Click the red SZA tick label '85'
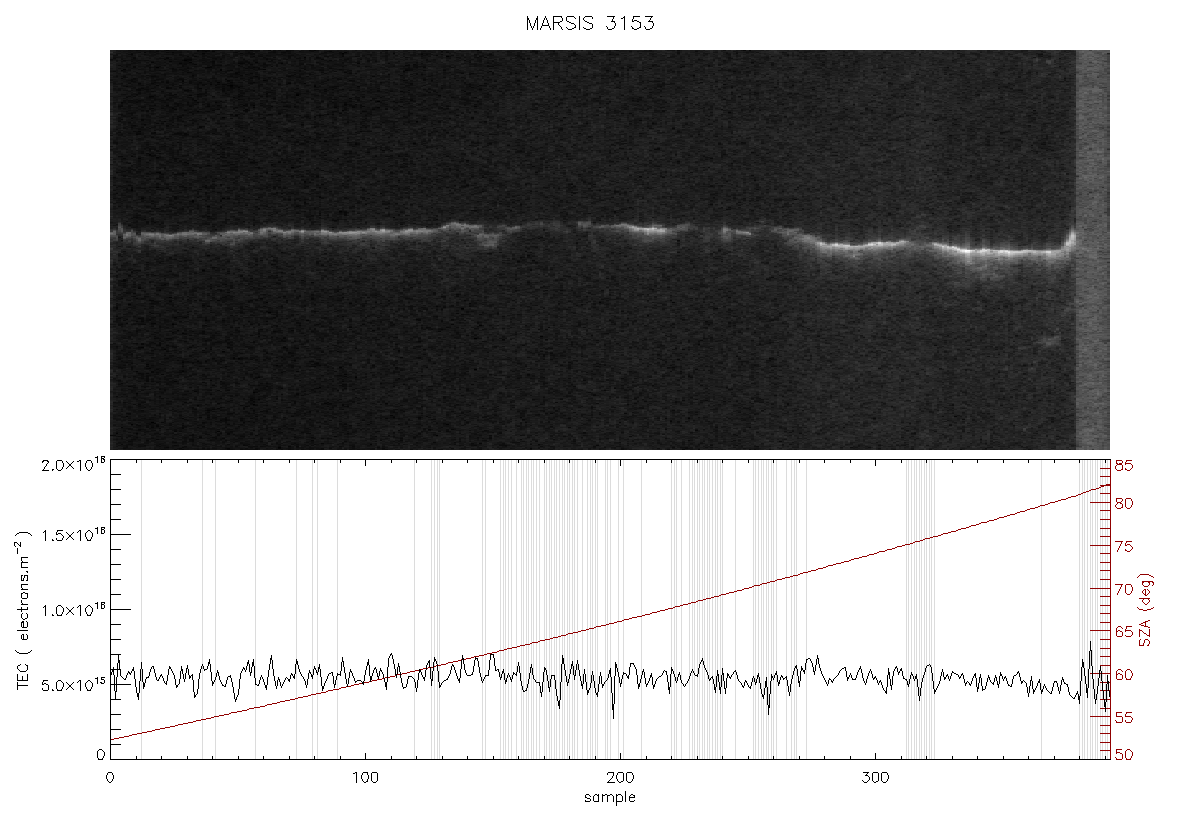The width and height of the screenshot is (1180, 830). [x=1124, y=467]
